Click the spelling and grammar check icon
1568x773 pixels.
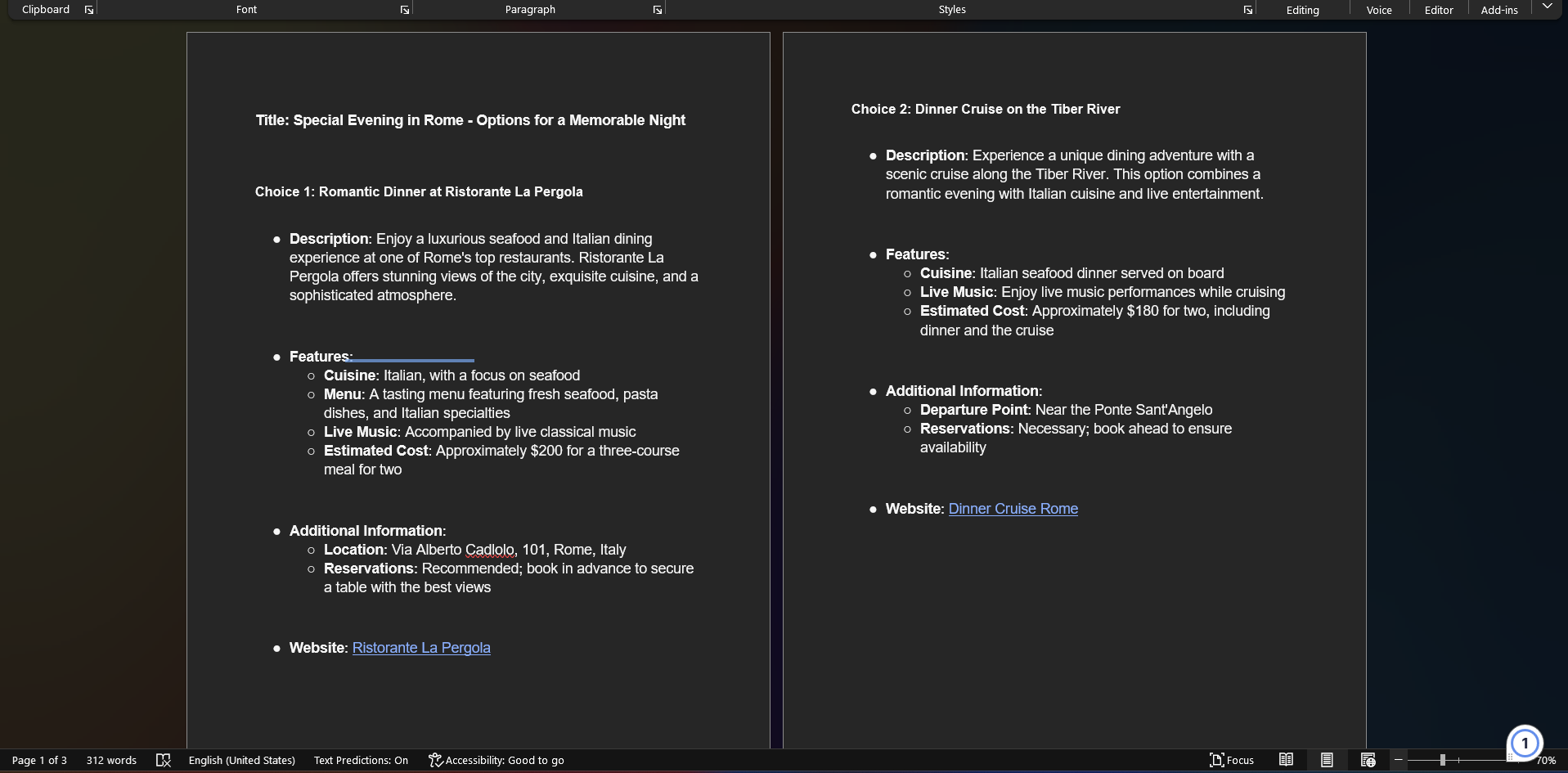point(164,760)
